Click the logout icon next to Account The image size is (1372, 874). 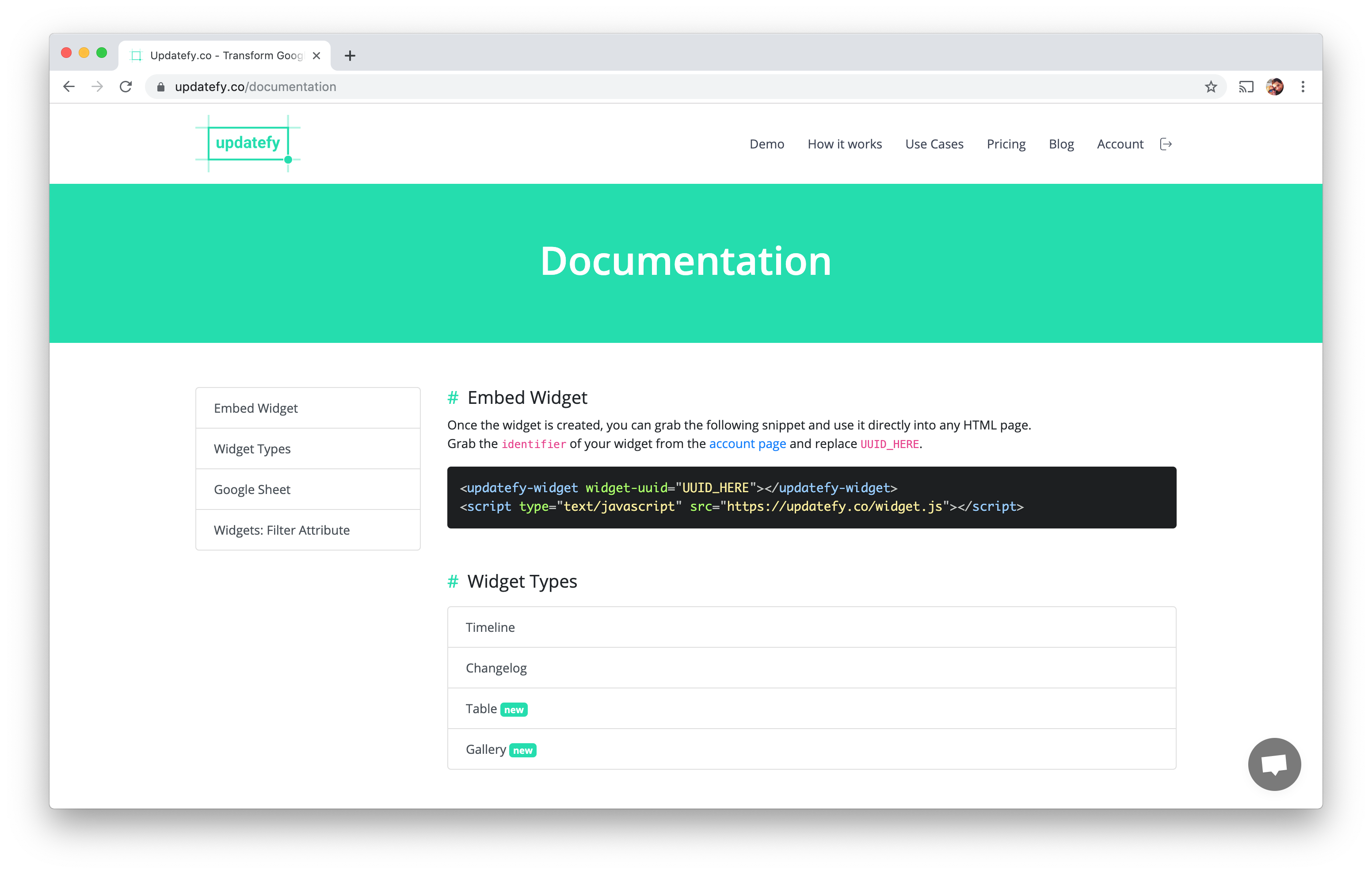1166,144
